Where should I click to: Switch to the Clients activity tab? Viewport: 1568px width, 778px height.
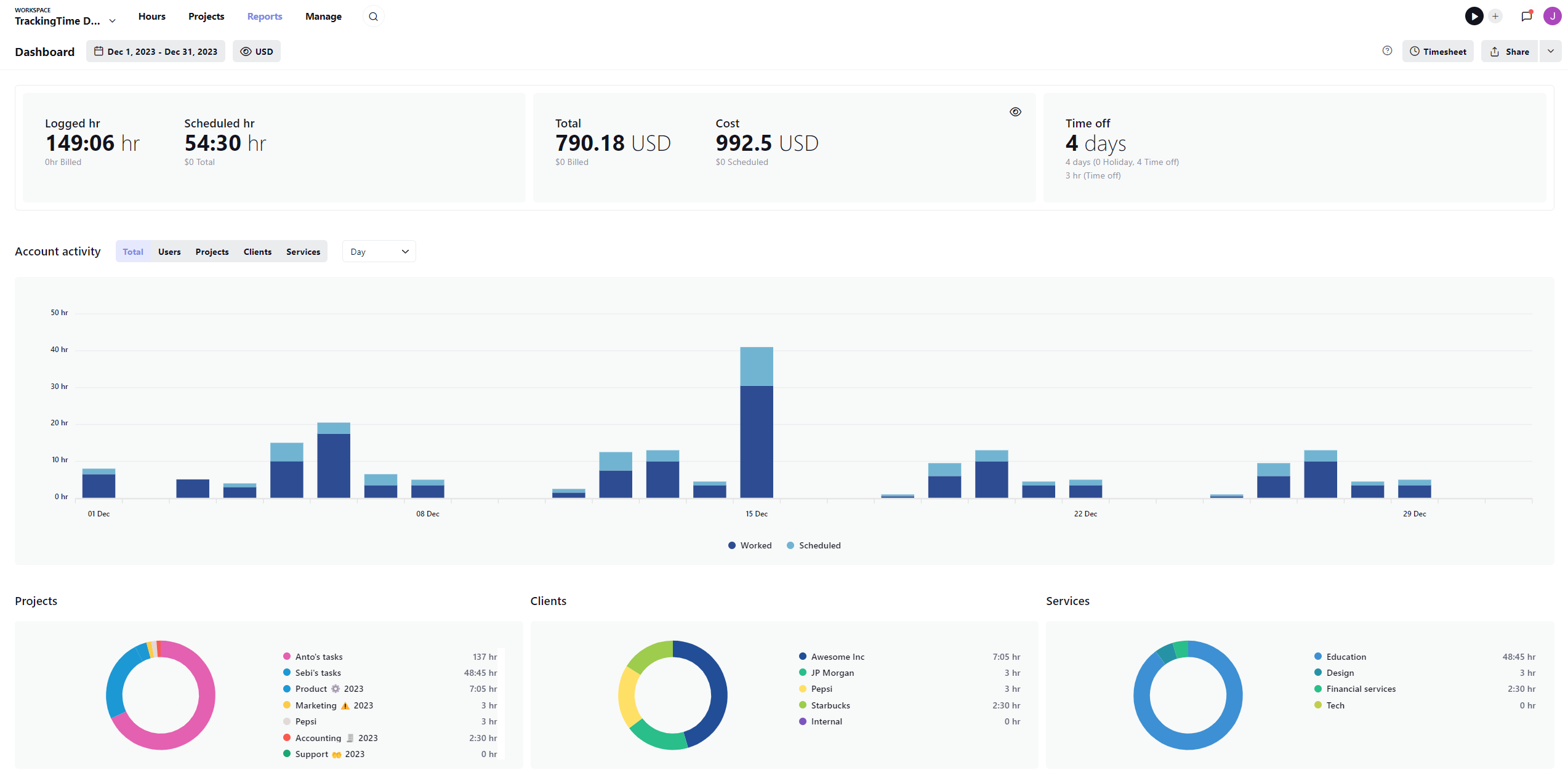click(x=257, y=252)
